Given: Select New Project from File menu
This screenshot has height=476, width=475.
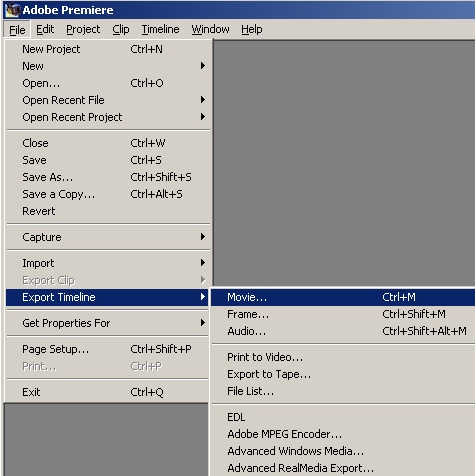Looking at the screenshot, I should (x=108, y=49).
